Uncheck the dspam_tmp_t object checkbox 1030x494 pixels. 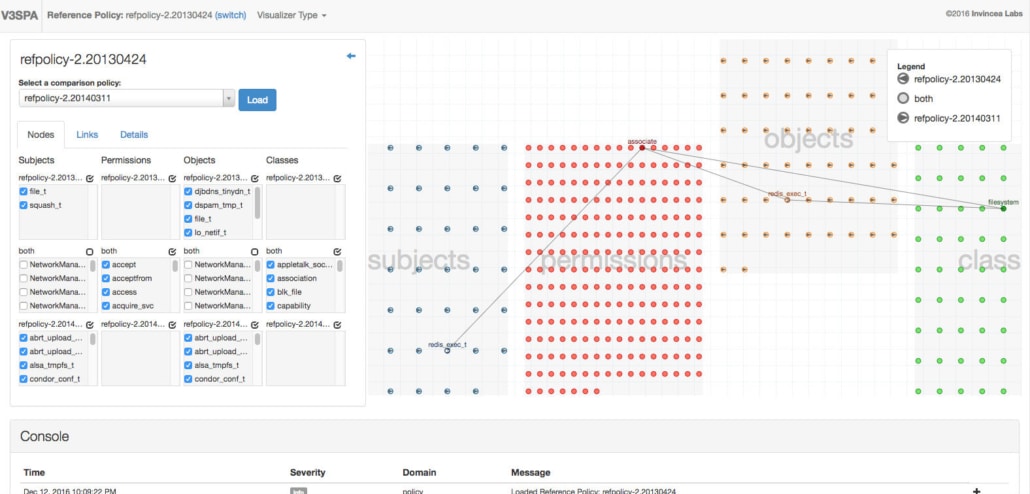pyautogui.click(x=189, y=205)
